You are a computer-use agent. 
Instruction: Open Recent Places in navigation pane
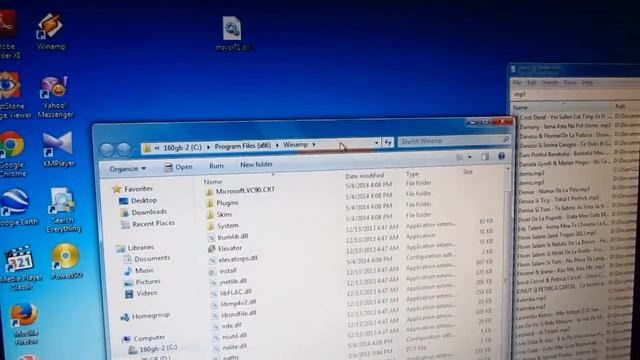tap(148, 224)
